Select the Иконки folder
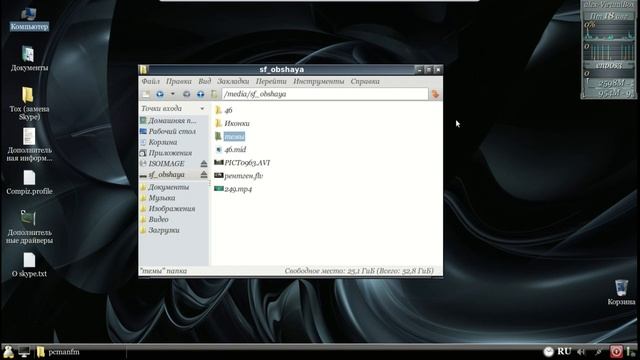Image resolution: width=640 pixels, height=360 pixels. [x=232, y=123]
